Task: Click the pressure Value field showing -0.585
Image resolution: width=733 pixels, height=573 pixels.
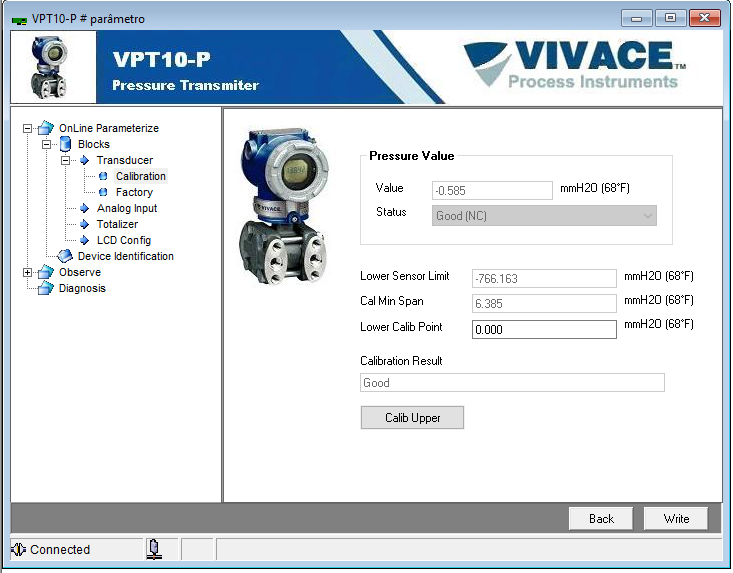Action: click(492, 191)
